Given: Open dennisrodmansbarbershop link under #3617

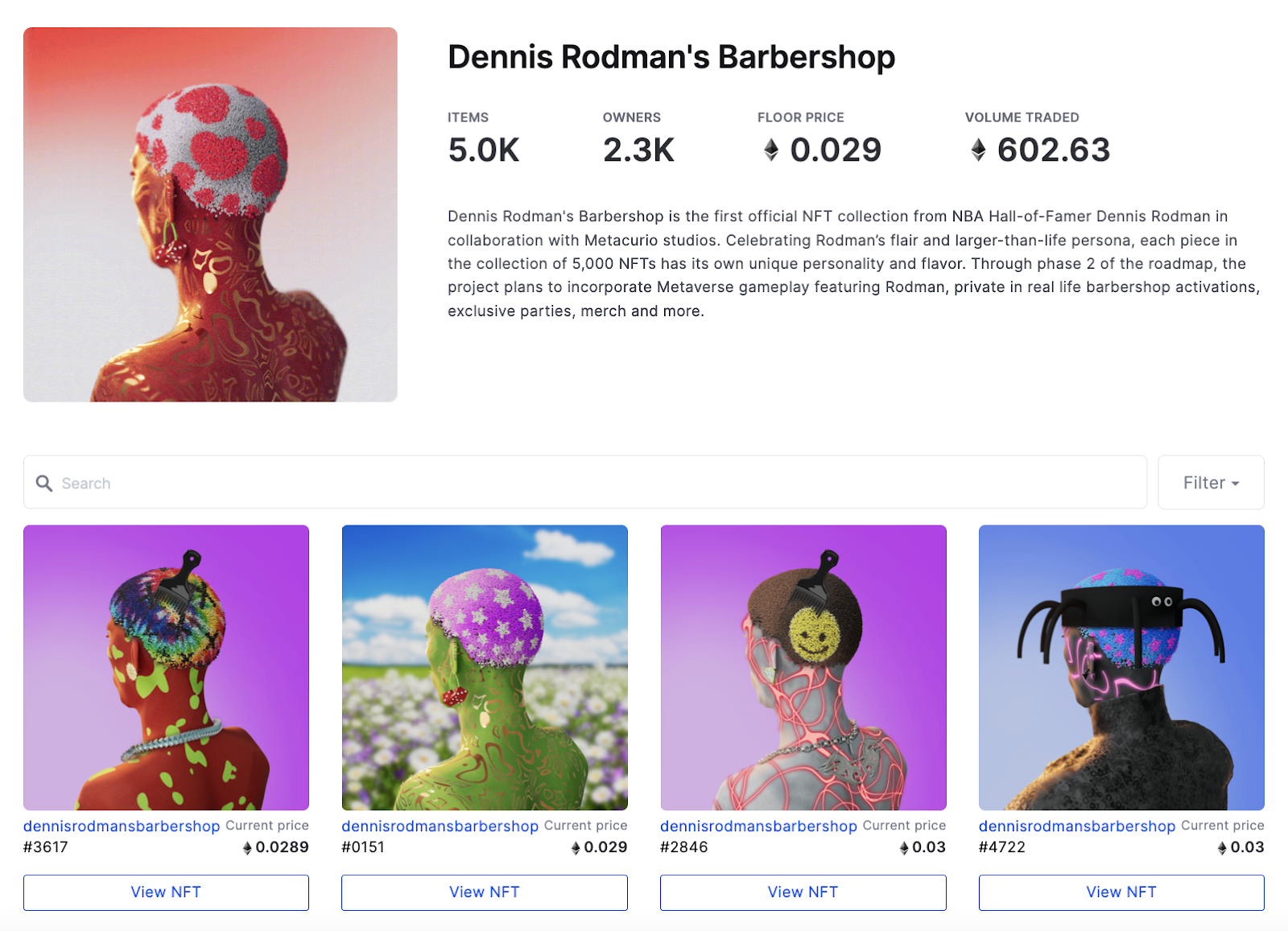Looking at the screenshot, I should click(122, 826).
